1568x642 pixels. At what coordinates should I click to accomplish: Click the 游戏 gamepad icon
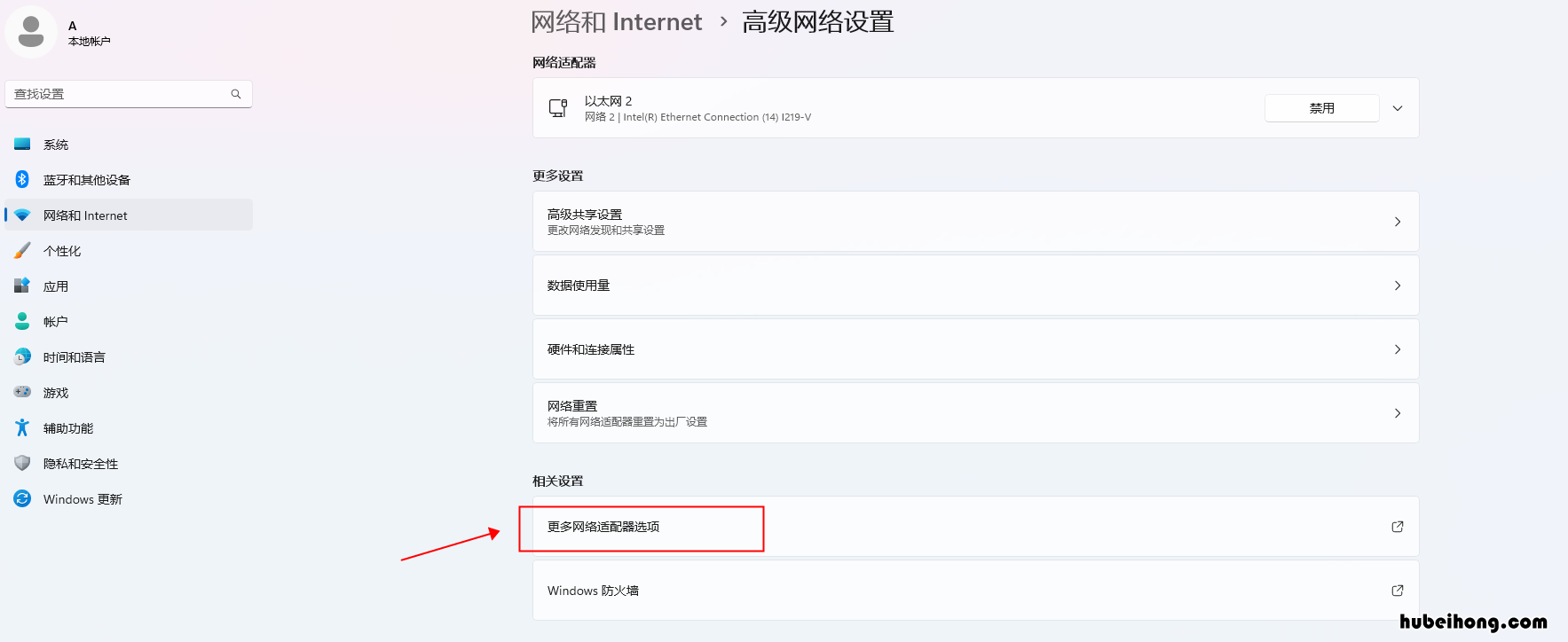pyautogui.click(x=22, y=392)
